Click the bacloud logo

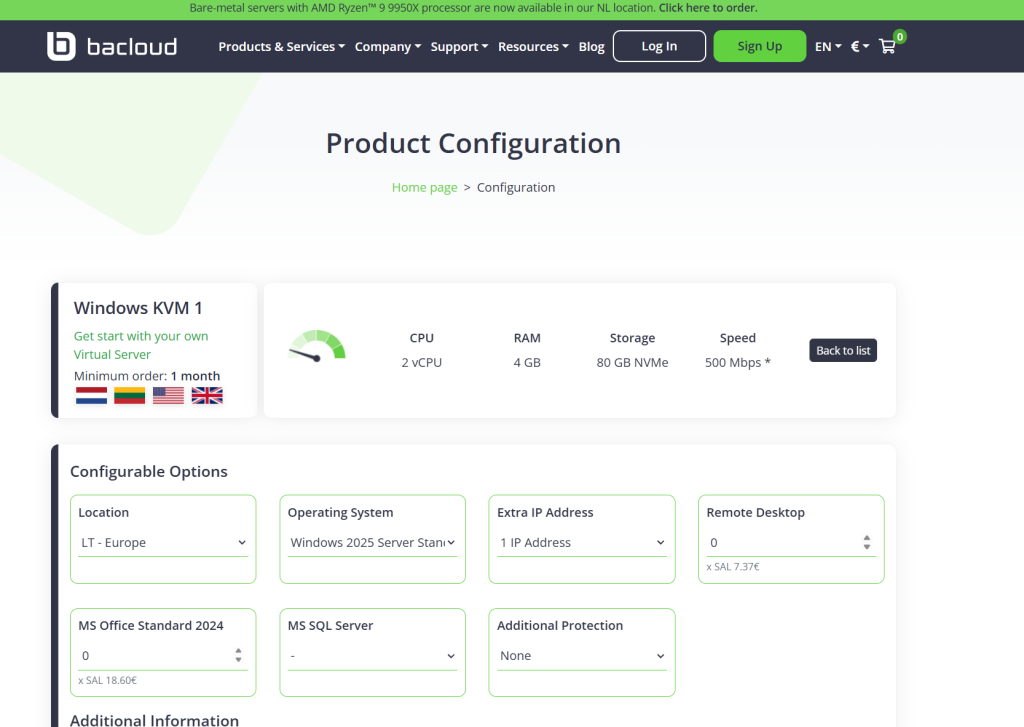(x=112, y=46)
